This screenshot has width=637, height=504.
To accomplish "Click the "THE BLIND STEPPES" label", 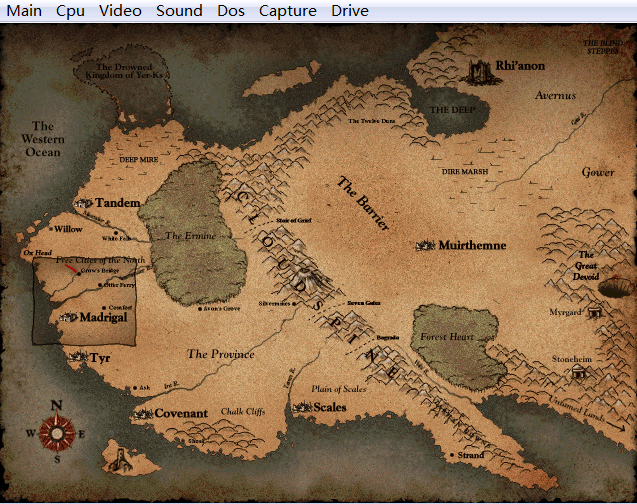I will tap(603, 47).
